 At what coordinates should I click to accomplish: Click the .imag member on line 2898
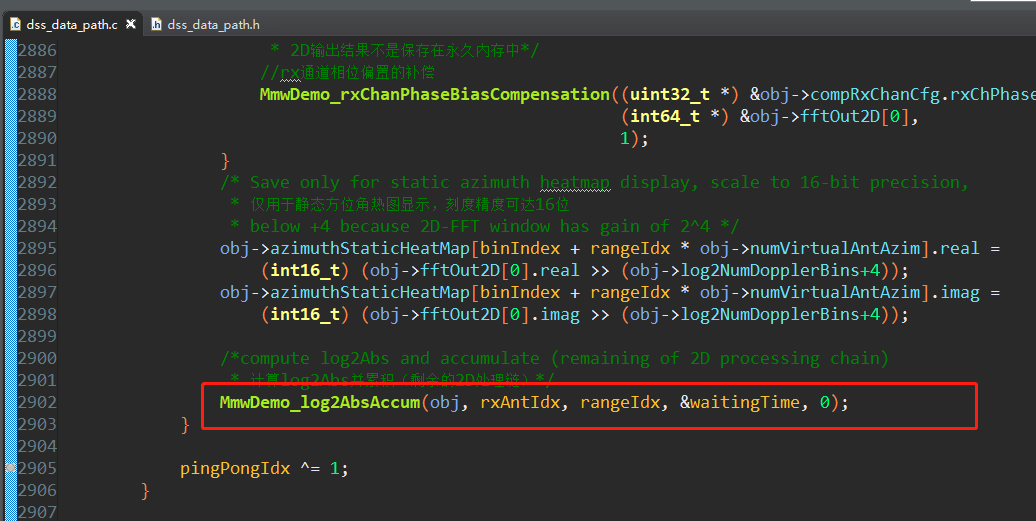555,314
